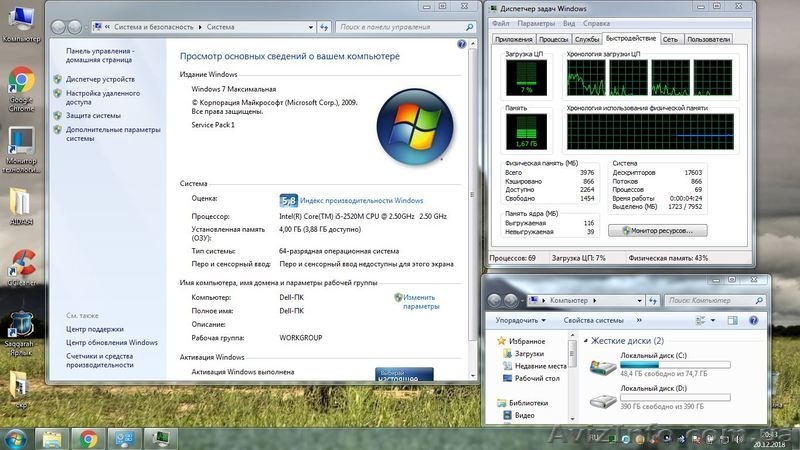This screenshot has width=800, height=450.
Task: Click forward arrow in System window
Action: (x=74, y=27)
